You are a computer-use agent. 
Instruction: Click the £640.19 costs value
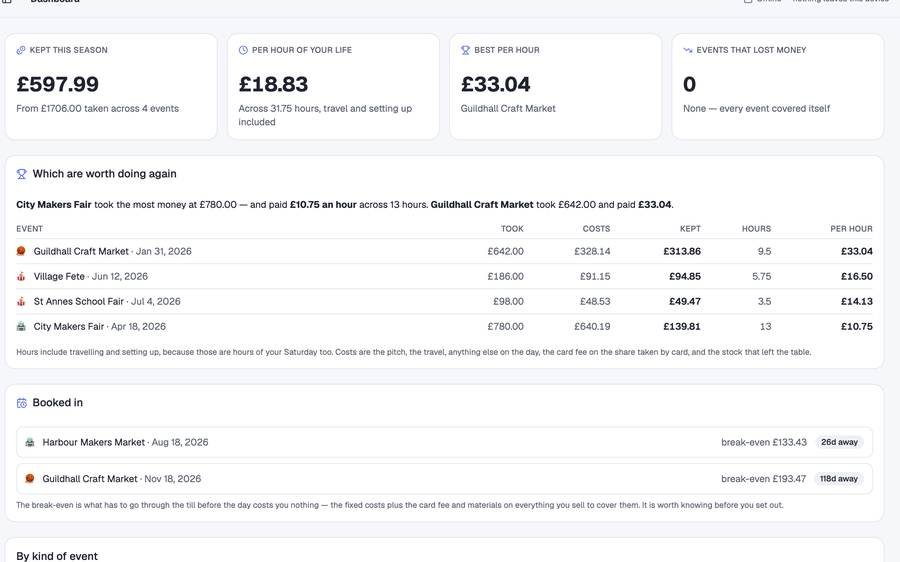[x=592, y=327]
